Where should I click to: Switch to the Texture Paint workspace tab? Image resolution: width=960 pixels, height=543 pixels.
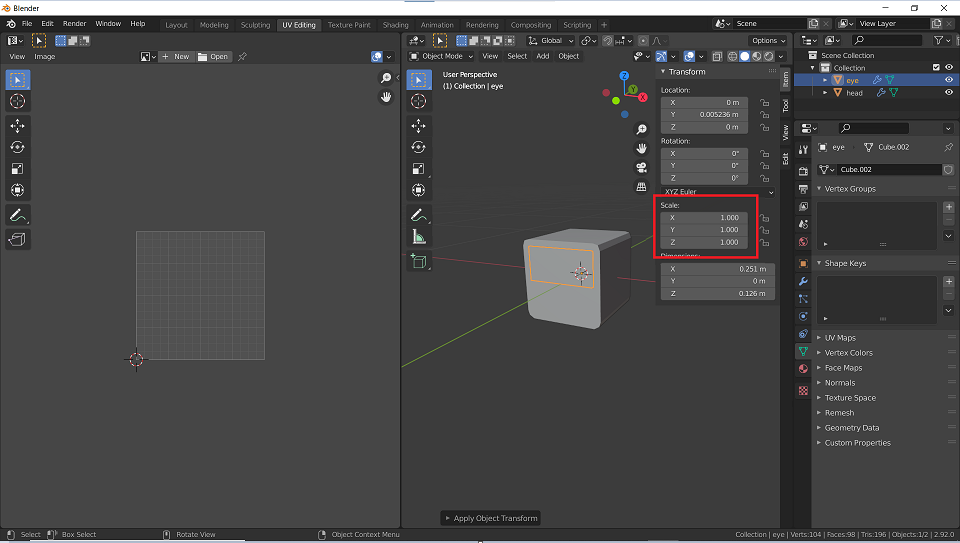point(349,24)
